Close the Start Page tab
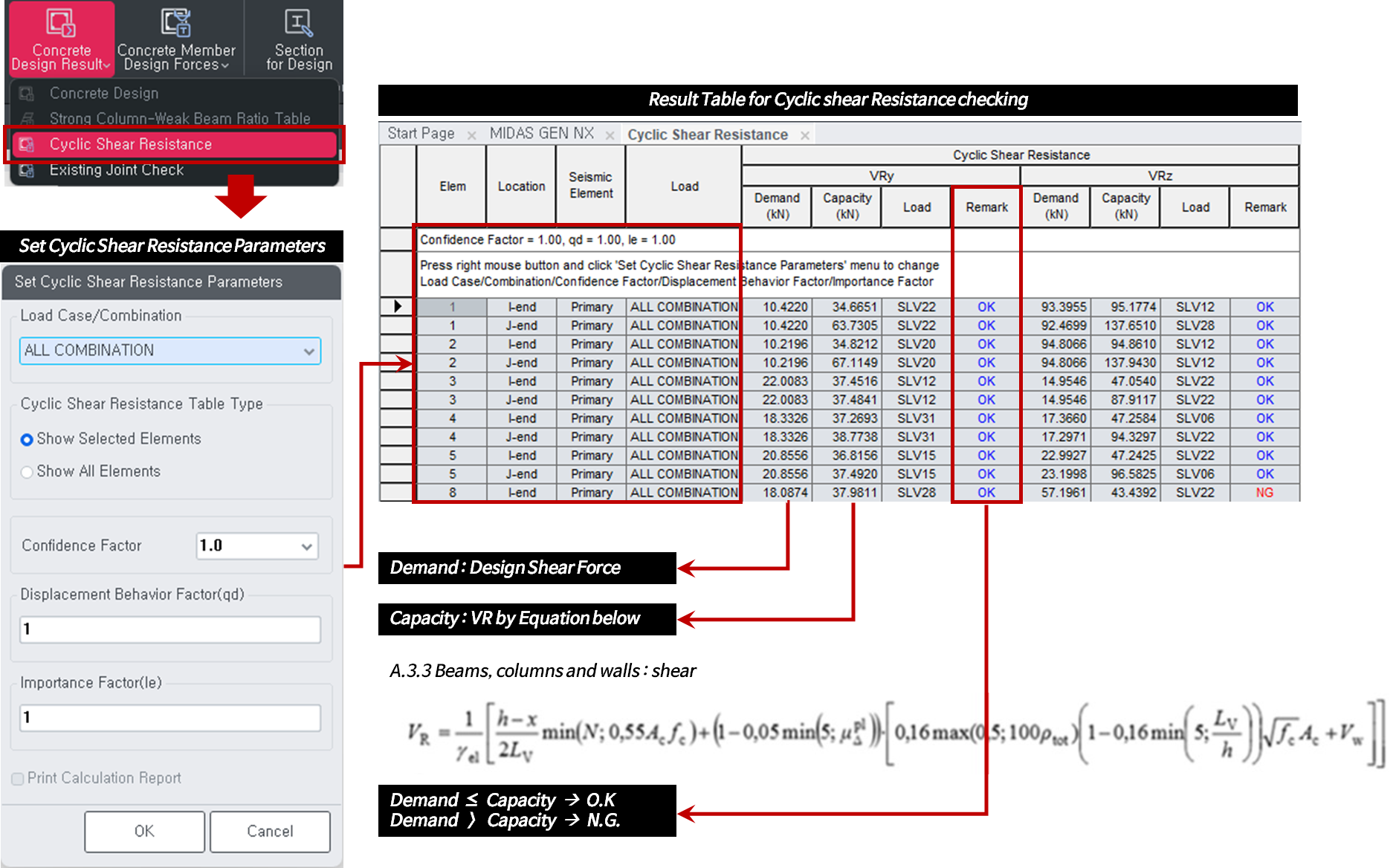The width and height of the screenshot is (1396, 868). (x=471, y=135)
